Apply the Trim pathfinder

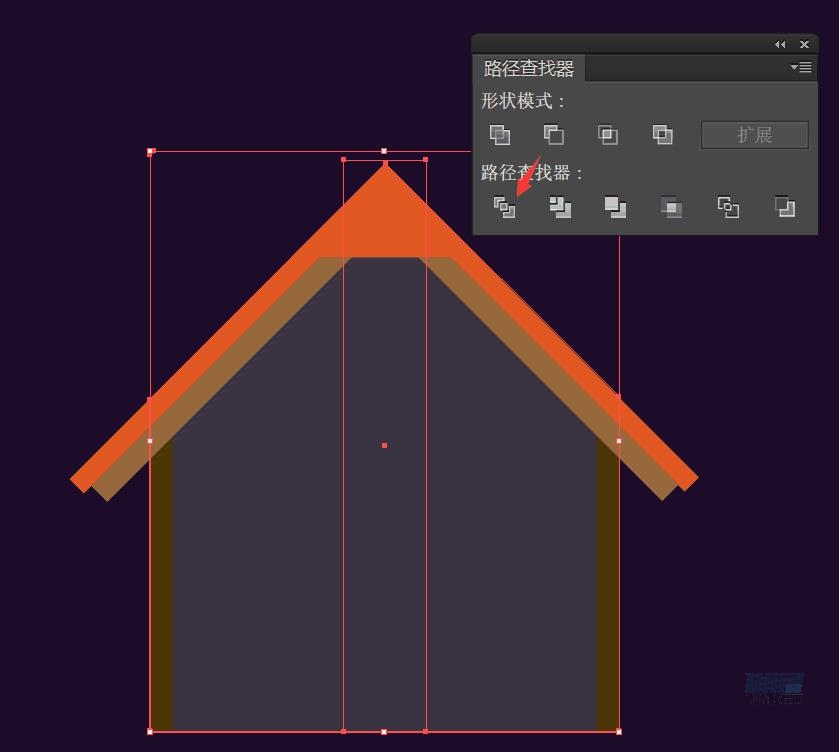coord(560,207)
